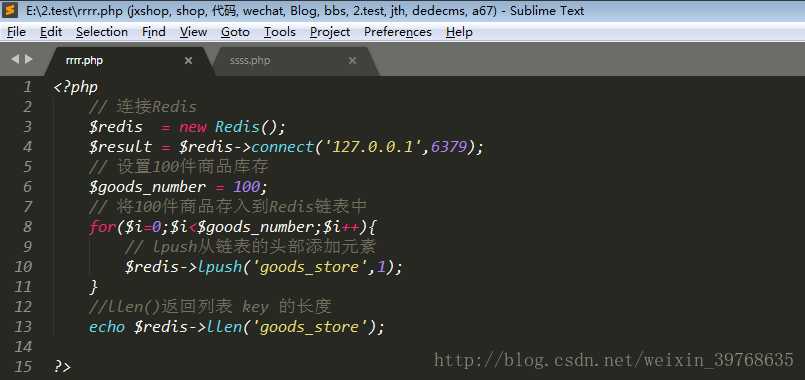Click the ?> closing tag
This screenshot has width=805, height=380.
[62, 367]
